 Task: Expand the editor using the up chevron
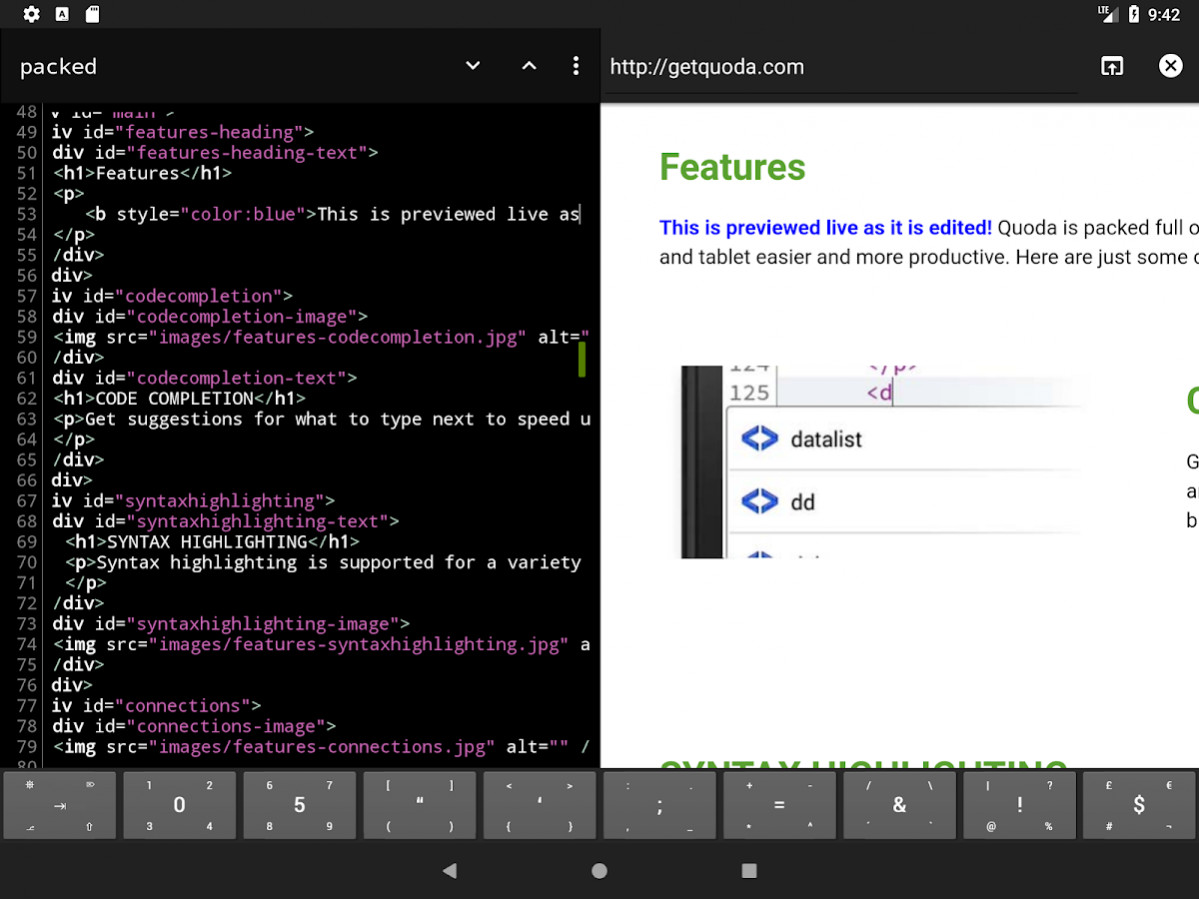point(528,65)
